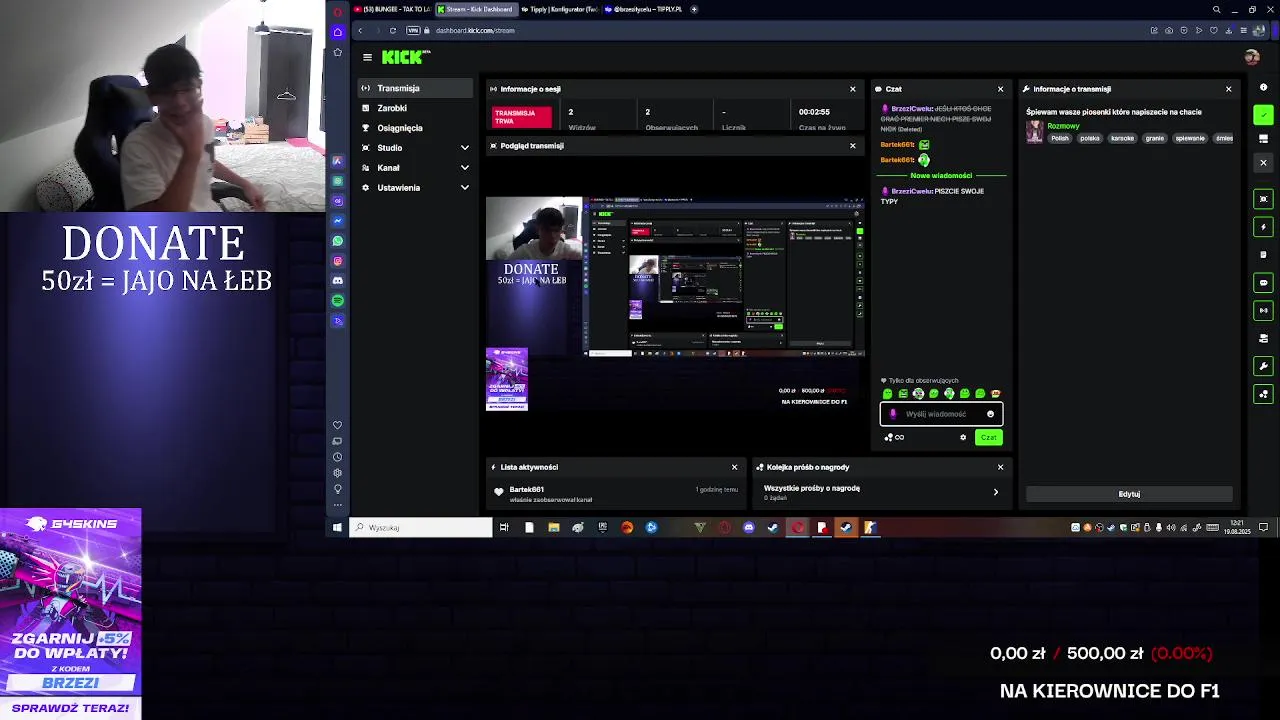Click the info icon in right widget bar

point(1263,88)
